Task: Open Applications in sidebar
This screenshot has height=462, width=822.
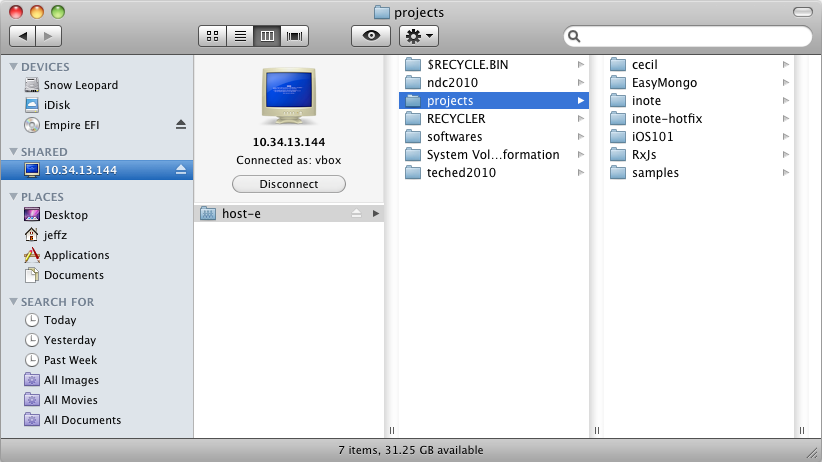Action: (x=77, y=255)
